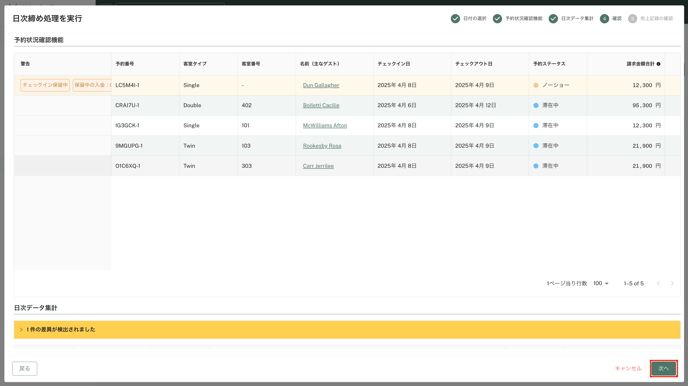This screenshot has height=386, width=688.
Task: Click the info icon beside 請求金額合計 header
Action: click(x=658, y=64)
